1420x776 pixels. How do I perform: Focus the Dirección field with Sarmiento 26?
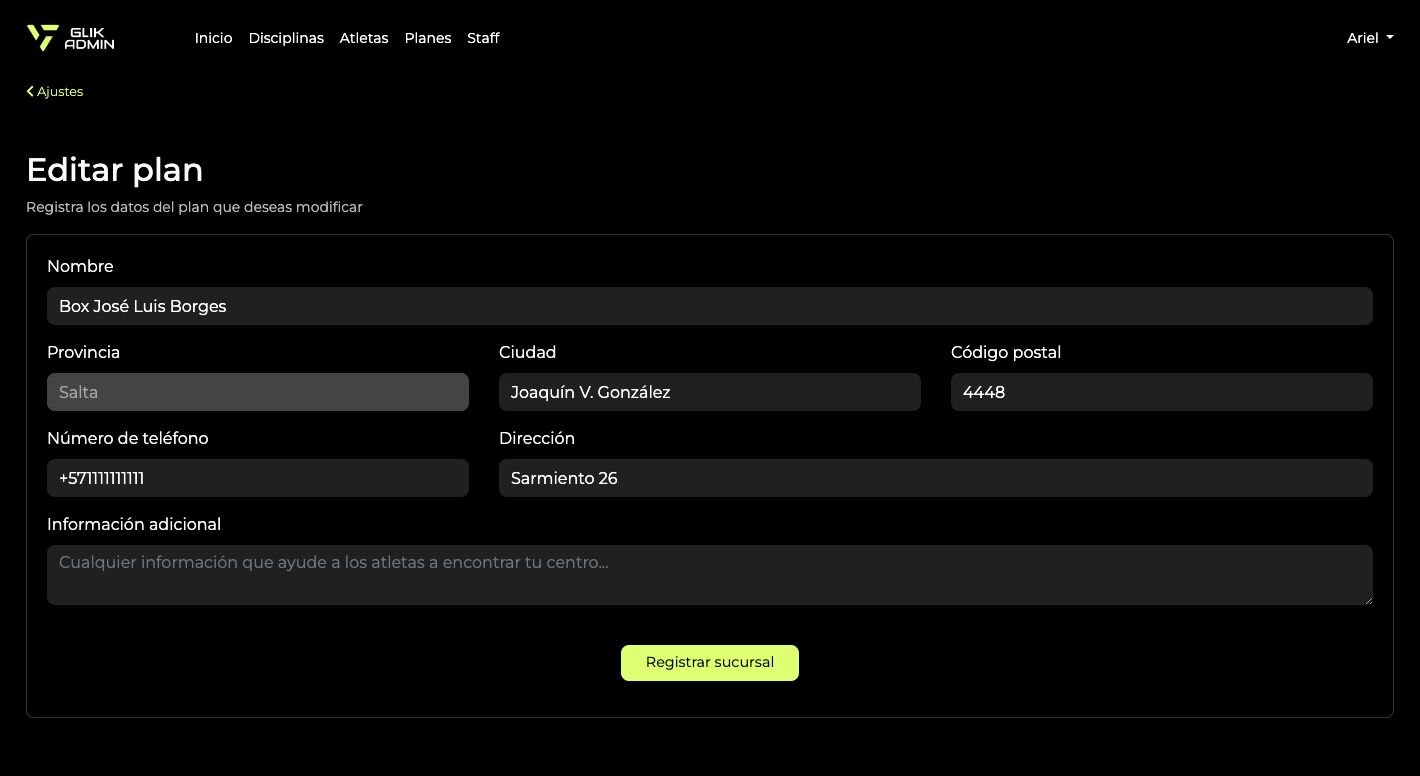coord(935,478)
